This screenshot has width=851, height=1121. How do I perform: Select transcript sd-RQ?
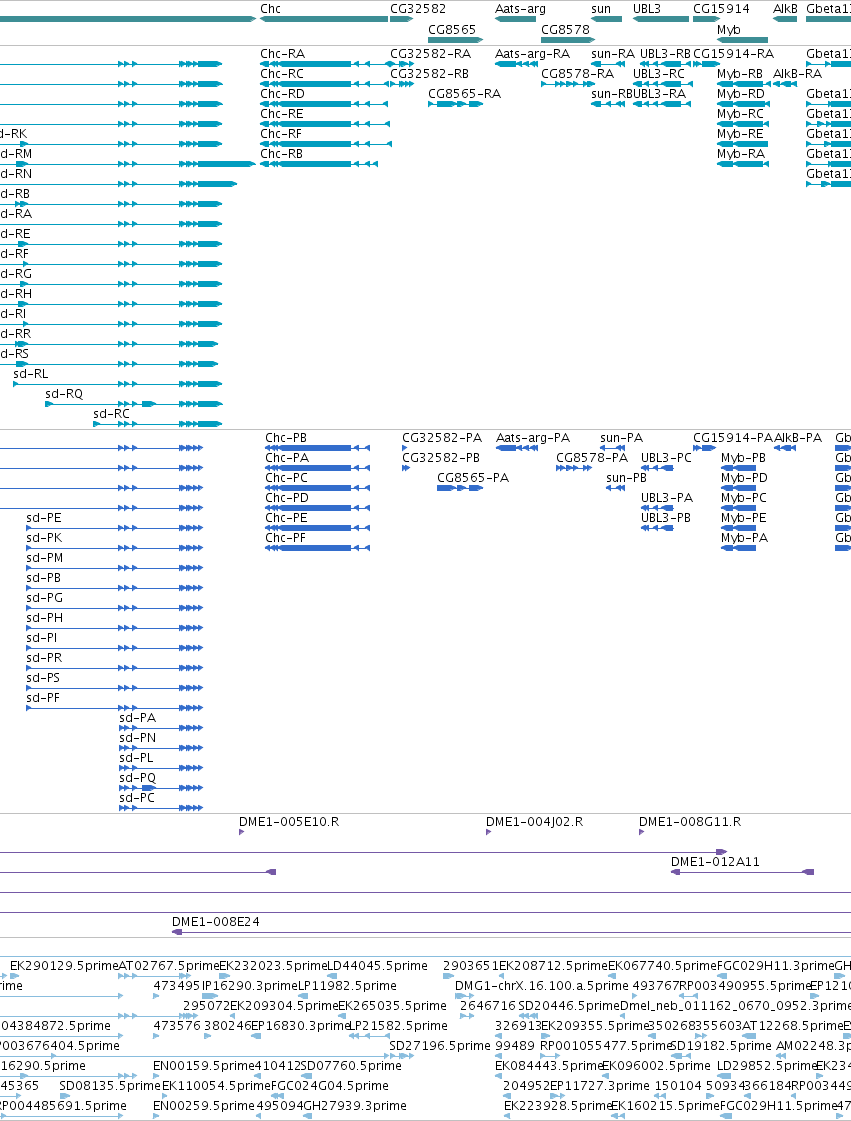click(134, 404)
